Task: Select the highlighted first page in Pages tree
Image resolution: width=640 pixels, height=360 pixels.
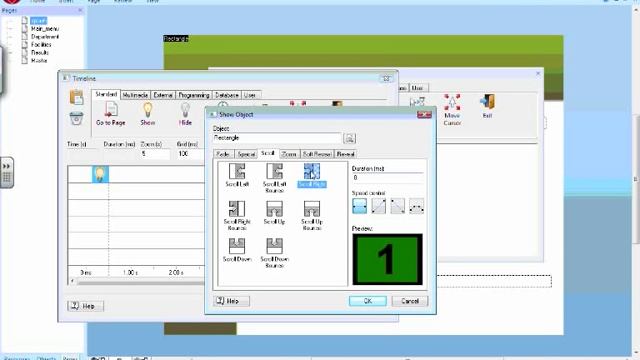Action: coord(38,20)
